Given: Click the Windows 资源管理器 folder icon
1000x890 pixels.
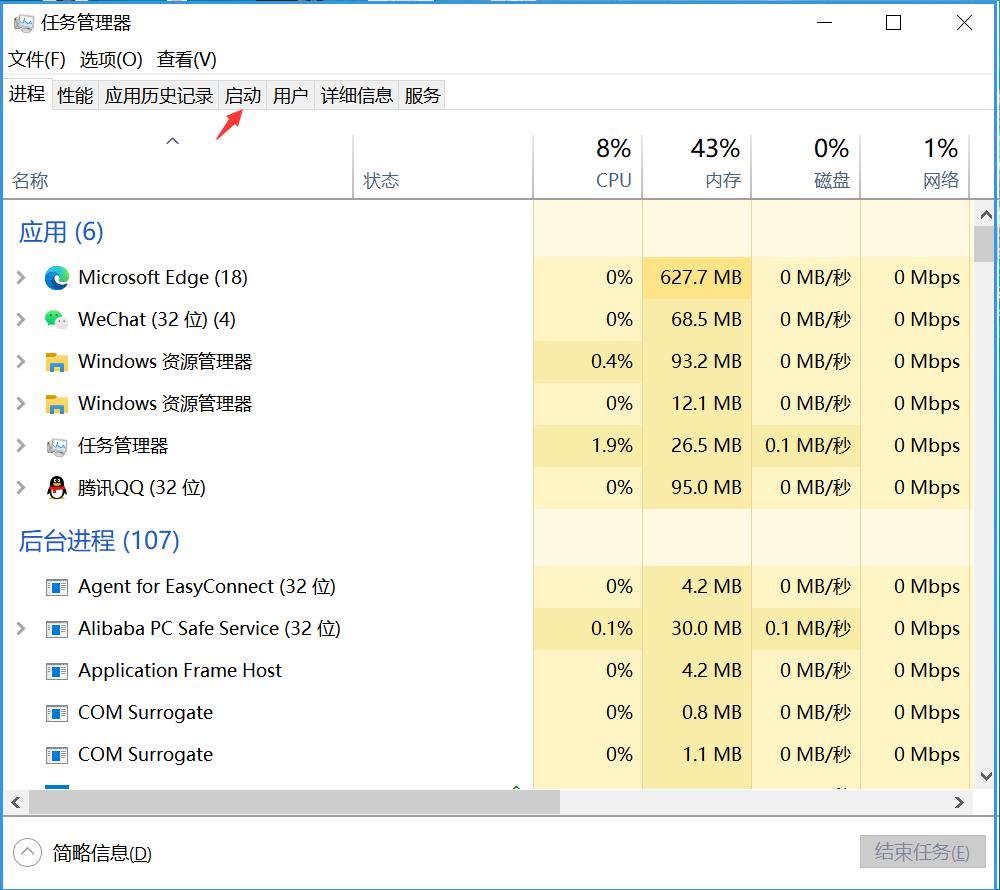Looking at the screenshot, I should [x=57, y=362].
